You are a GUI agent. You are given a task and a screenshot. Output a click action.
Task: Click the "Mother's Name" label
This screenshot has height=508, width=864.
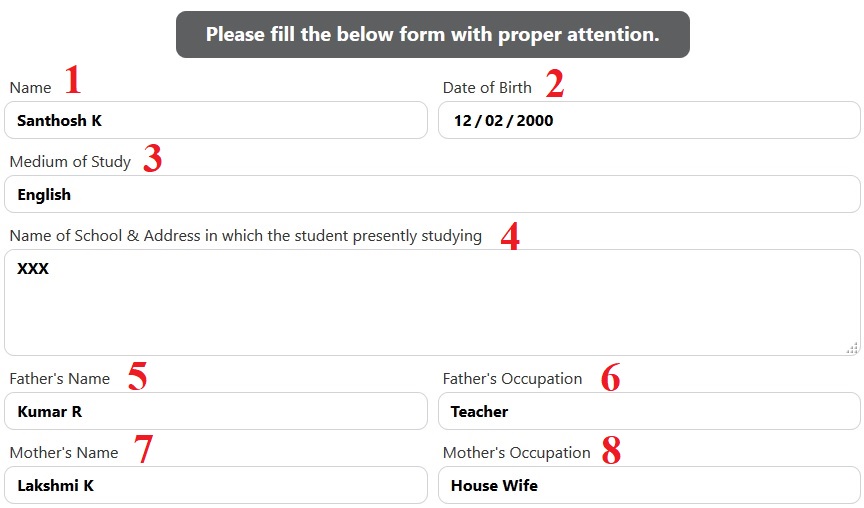(x=63, y=453)
